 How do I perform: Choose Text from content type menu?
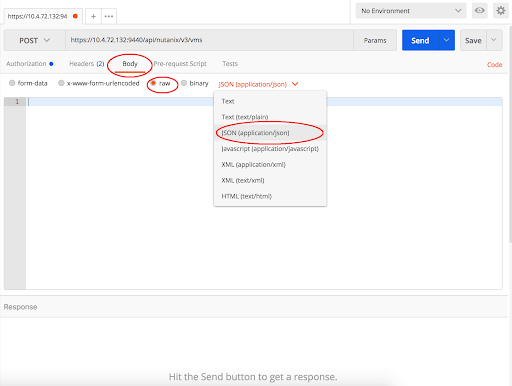pos(270,101)
